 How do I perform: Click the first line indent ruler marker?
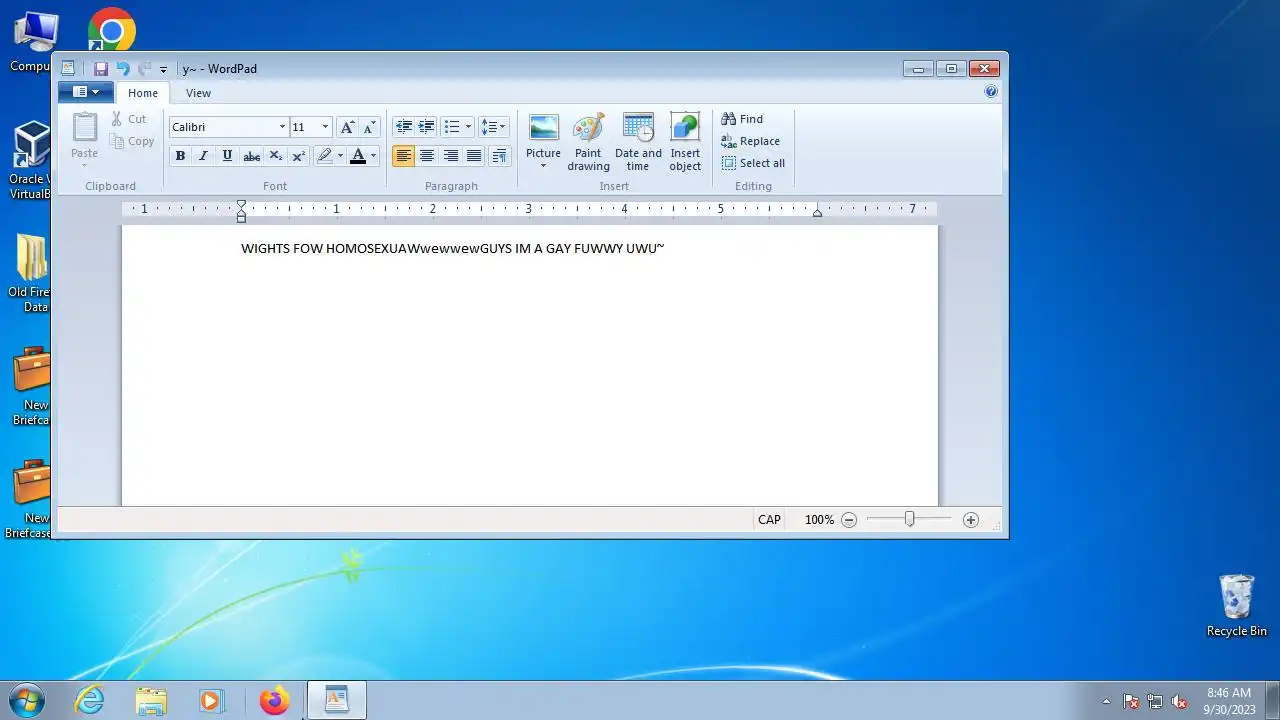(x=241, y=205)
